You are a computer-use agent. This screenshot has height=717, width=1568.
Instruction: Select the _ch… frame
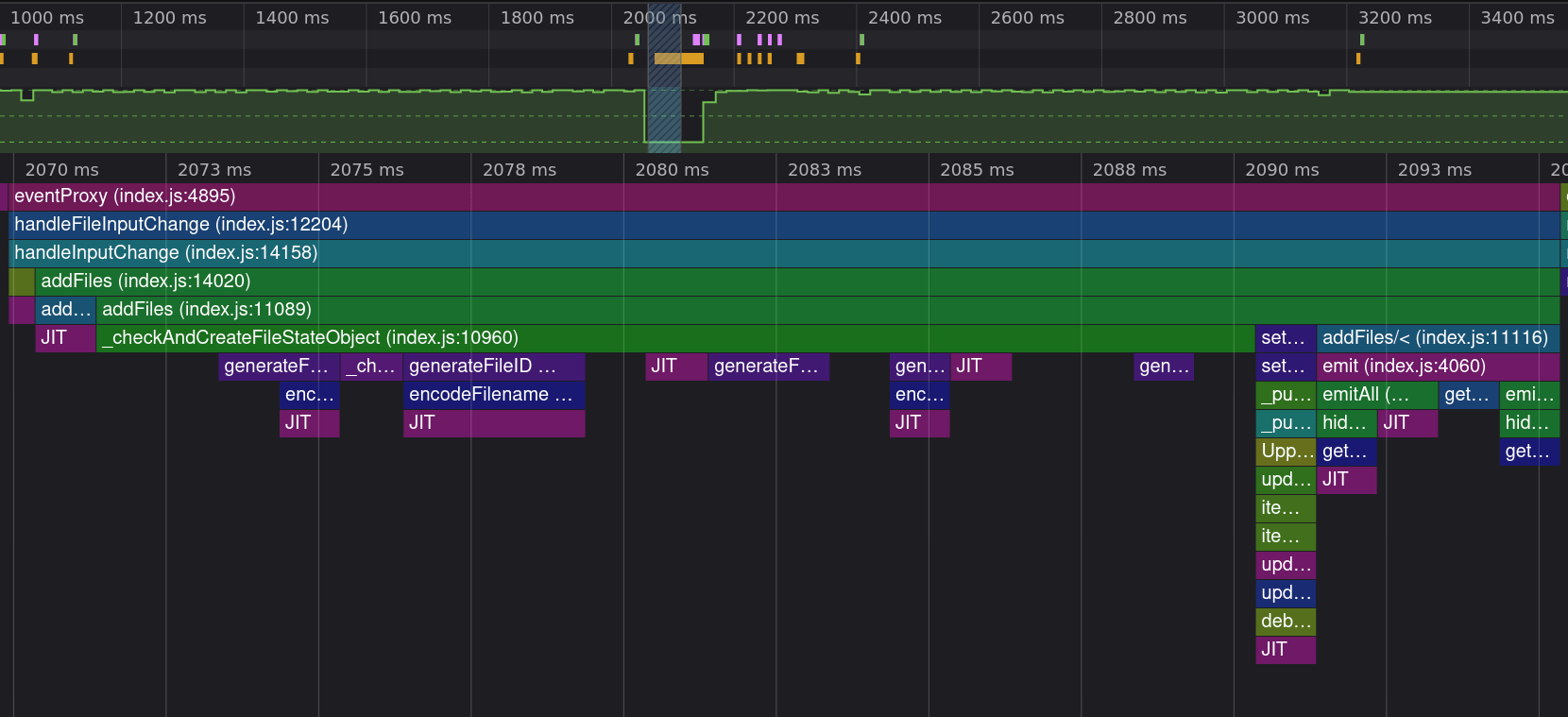371,367
